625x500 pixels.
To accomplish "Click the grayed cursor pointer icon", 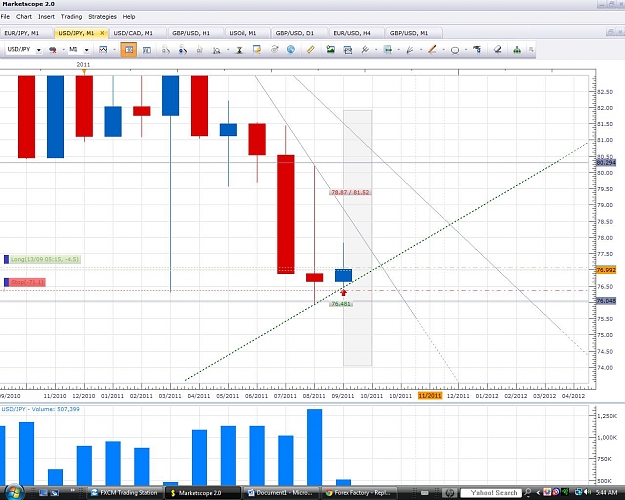I will pos(200,50).
